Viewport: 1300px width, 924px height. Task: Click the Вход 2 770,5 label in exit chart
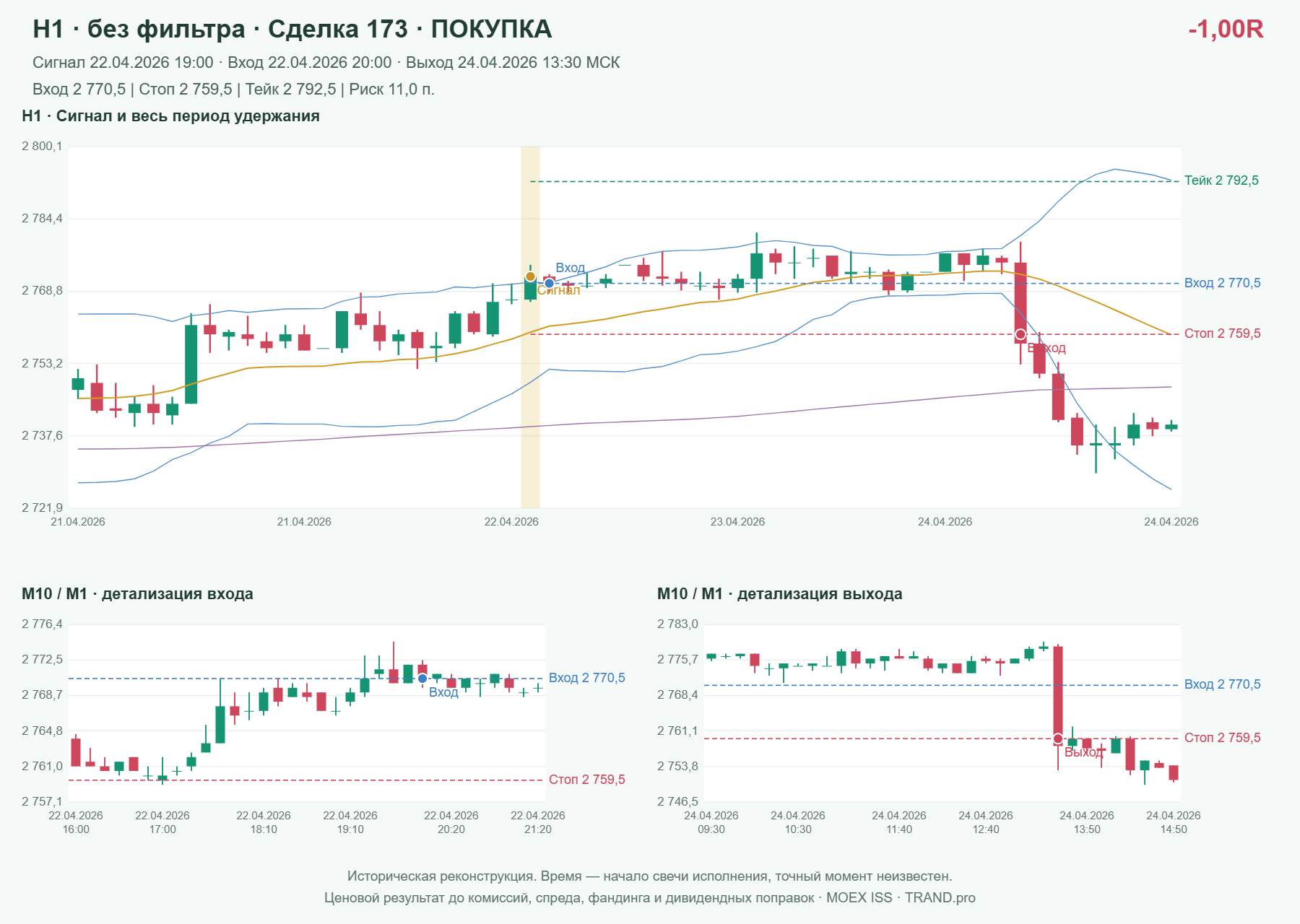(x=1222, y=684)
